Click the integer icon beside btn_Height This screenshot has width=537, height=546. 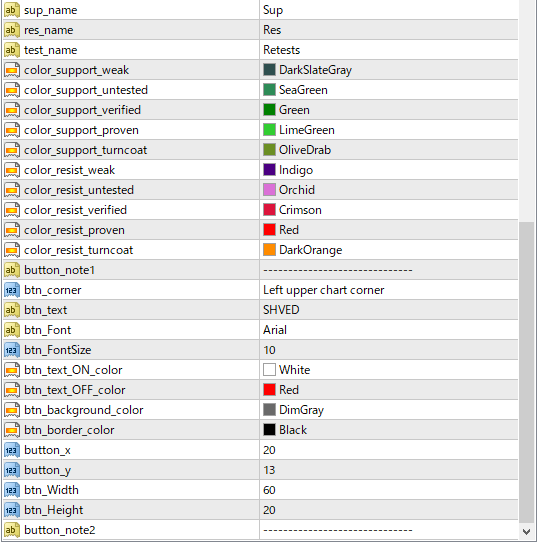(11, 510)
